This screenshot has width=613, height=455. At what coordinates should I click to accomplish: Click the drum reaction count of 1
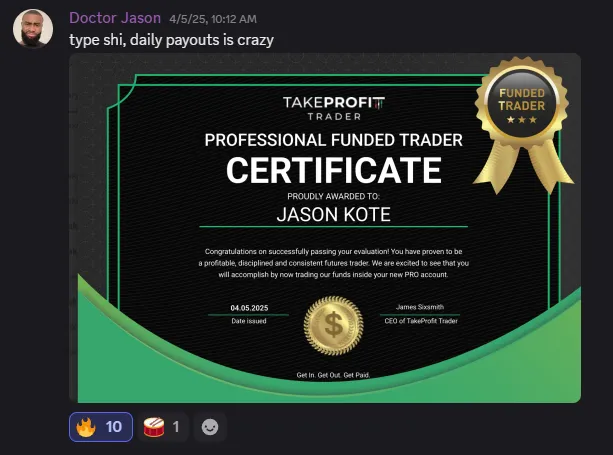point(176,427)
